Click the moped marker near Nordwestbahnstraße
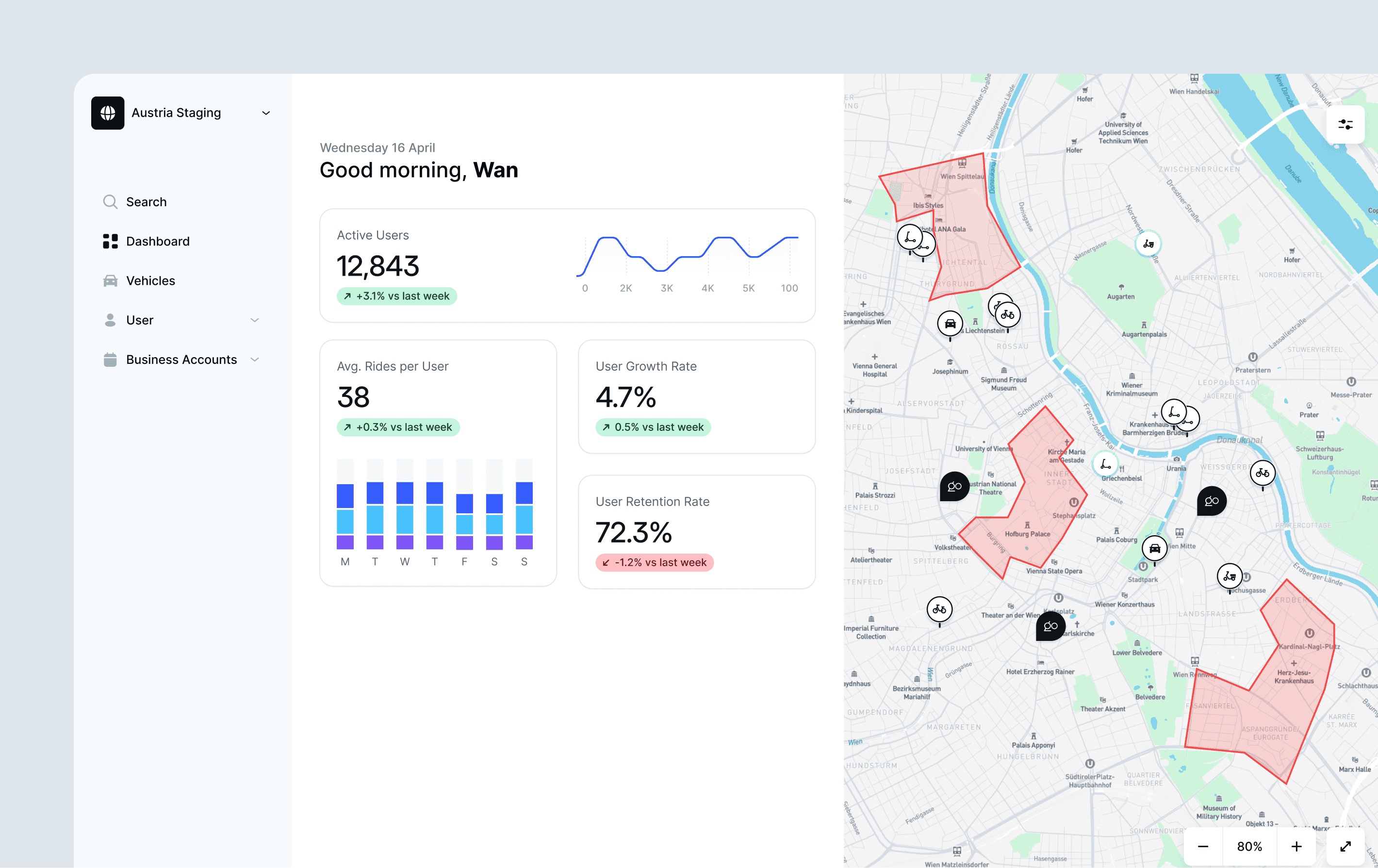Viewport: 1378px width, 868px height. point(1148,244)
